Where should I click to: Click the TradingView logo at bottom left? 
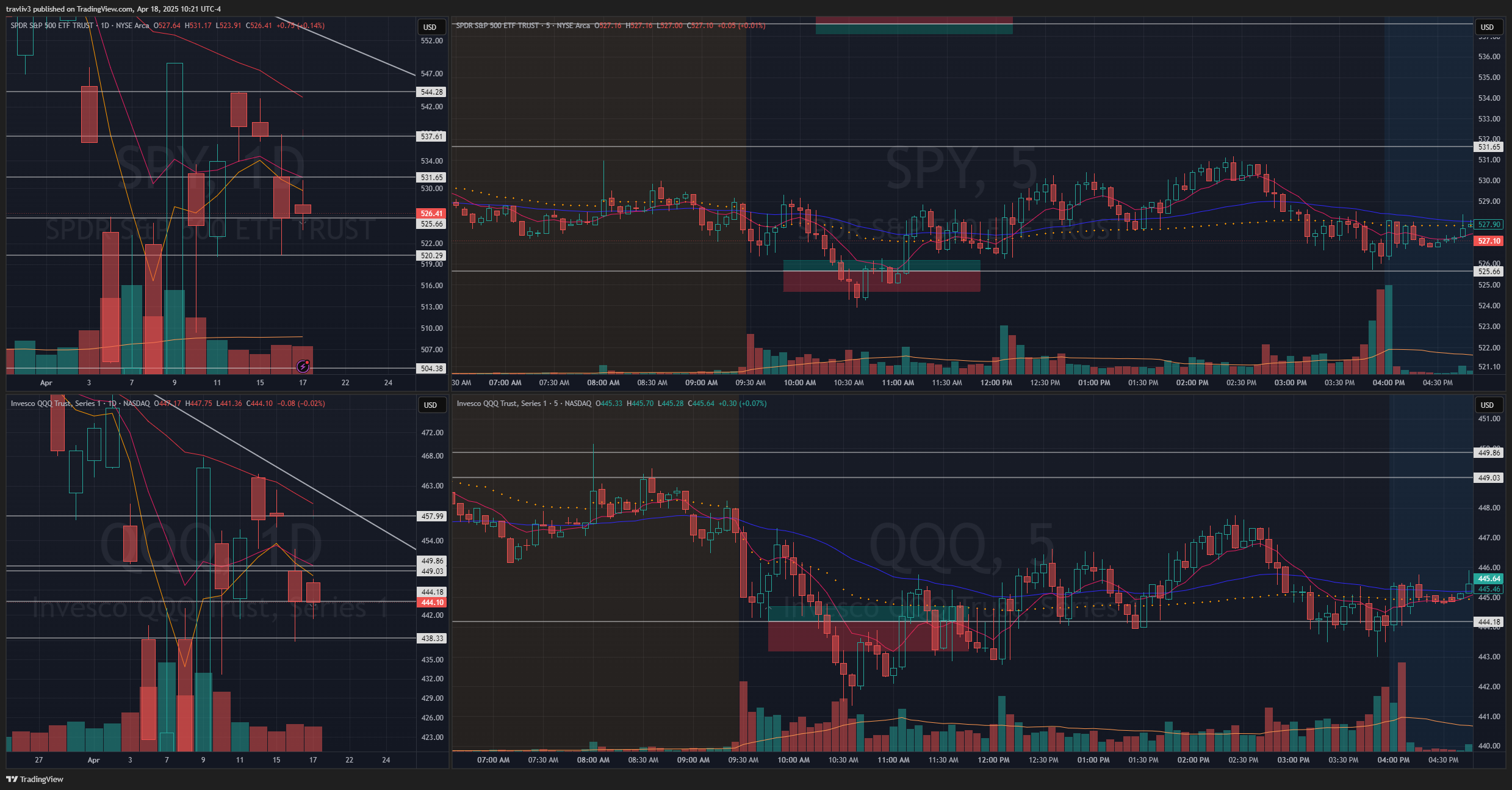(35, 779)
